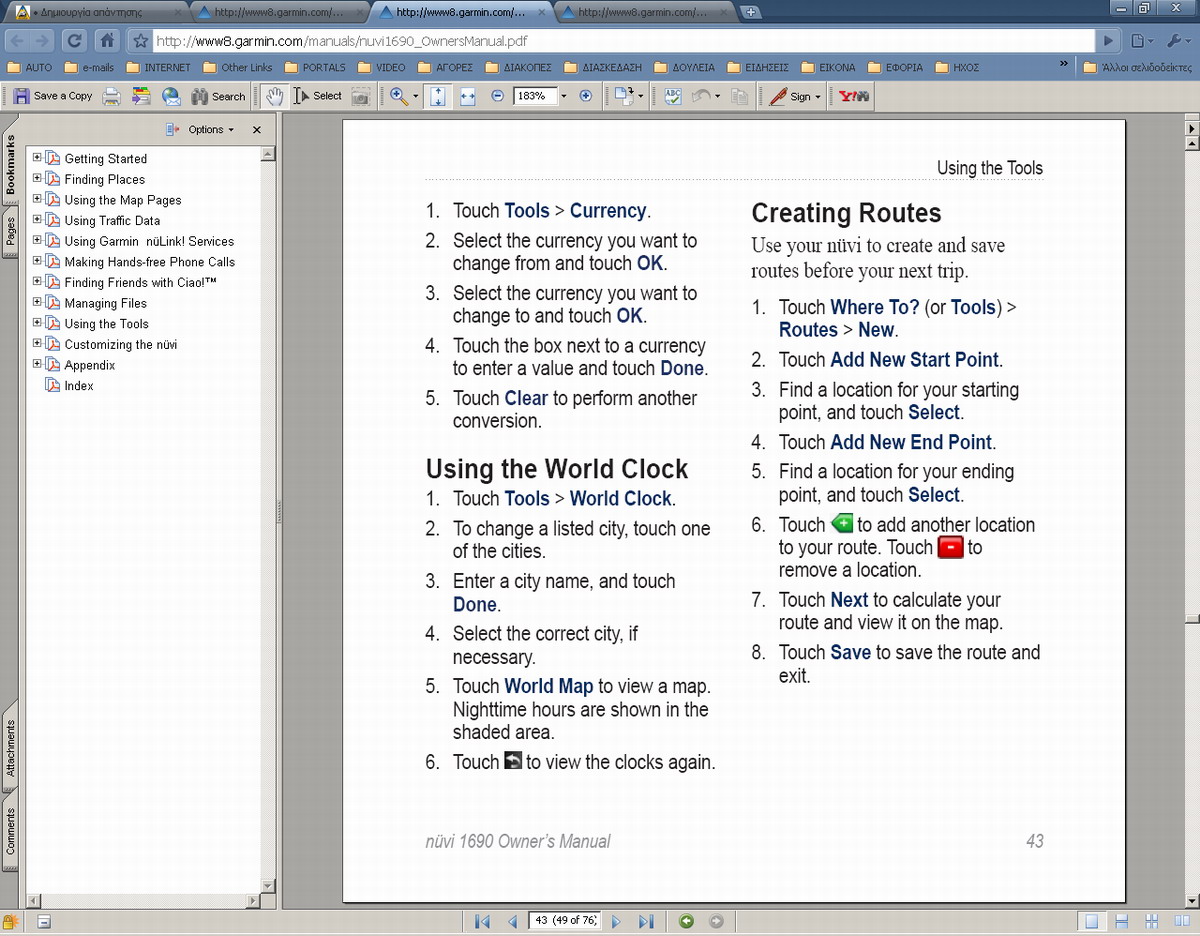Click the bookmark panel icon beside Options
This screenshot has width=1200, height=936.
pyautogui.click(x=172, y=130)
